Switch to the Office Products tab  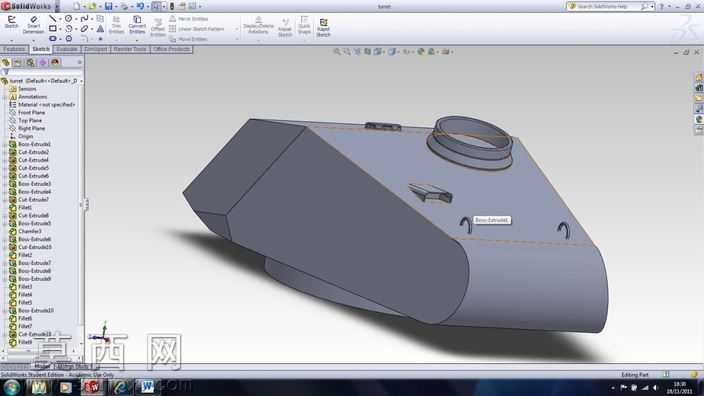click(x=172, y=49)
